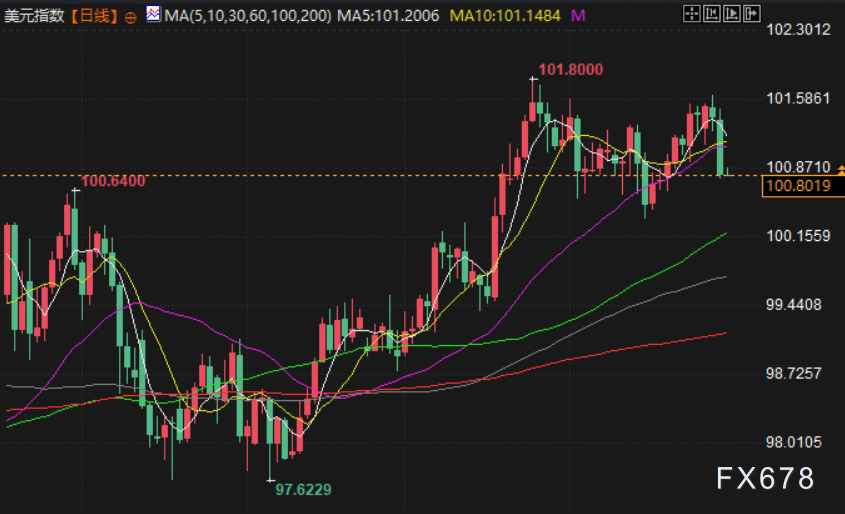Expand the truncated purple M average label
845x514 pixels.
578,16
